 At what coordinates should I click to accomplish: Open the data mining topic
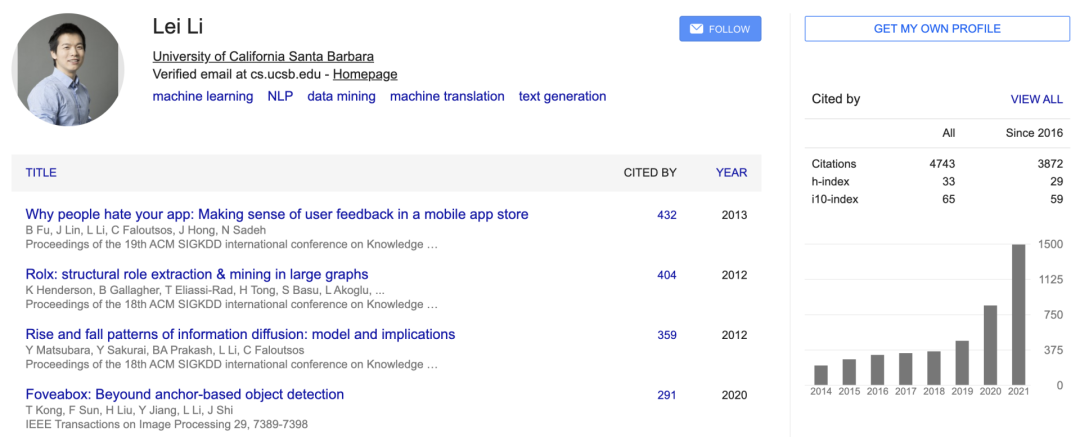(341, 97)
